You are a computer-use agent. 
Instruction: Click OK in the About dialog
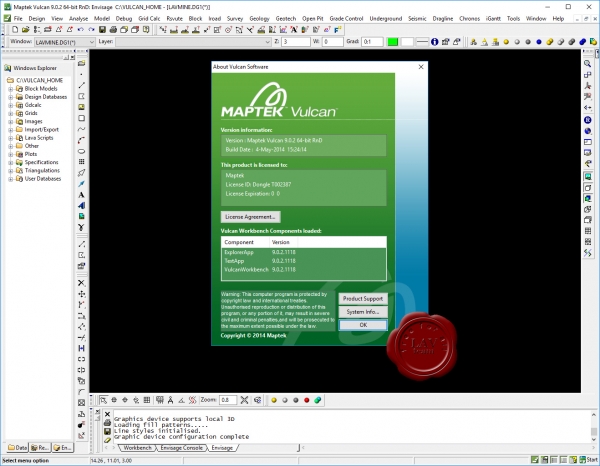pyautogui.click(x=363, y=325)
